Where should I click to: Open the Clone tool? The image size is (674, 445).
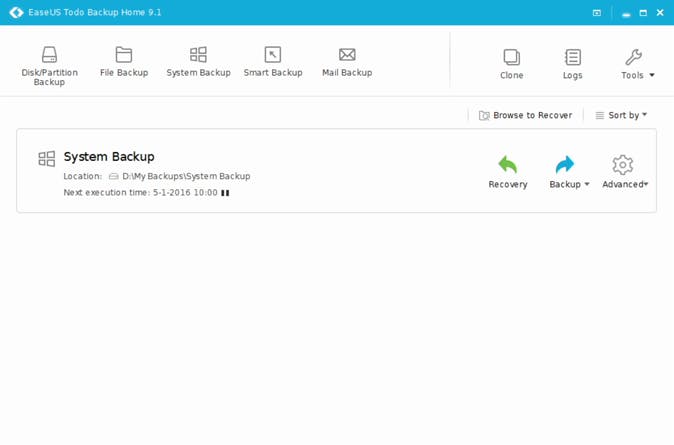point(512,64)
